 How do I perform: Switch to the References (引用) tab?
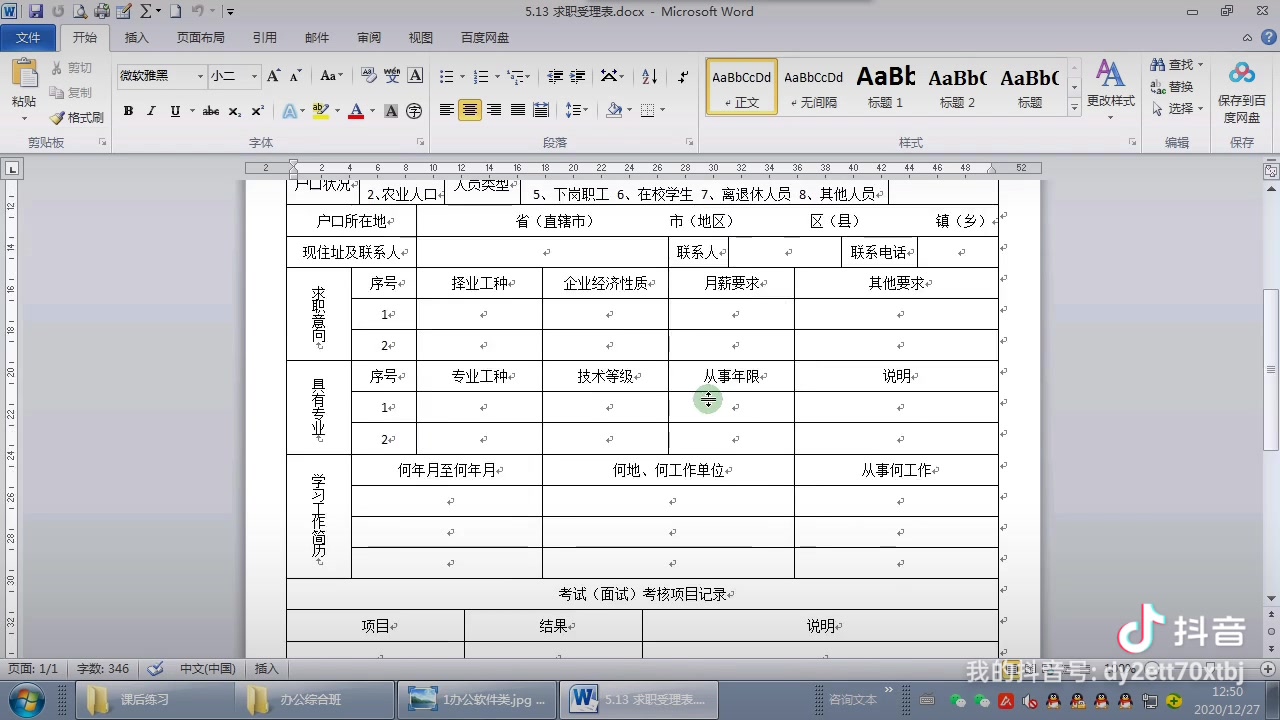coord(265,38)
